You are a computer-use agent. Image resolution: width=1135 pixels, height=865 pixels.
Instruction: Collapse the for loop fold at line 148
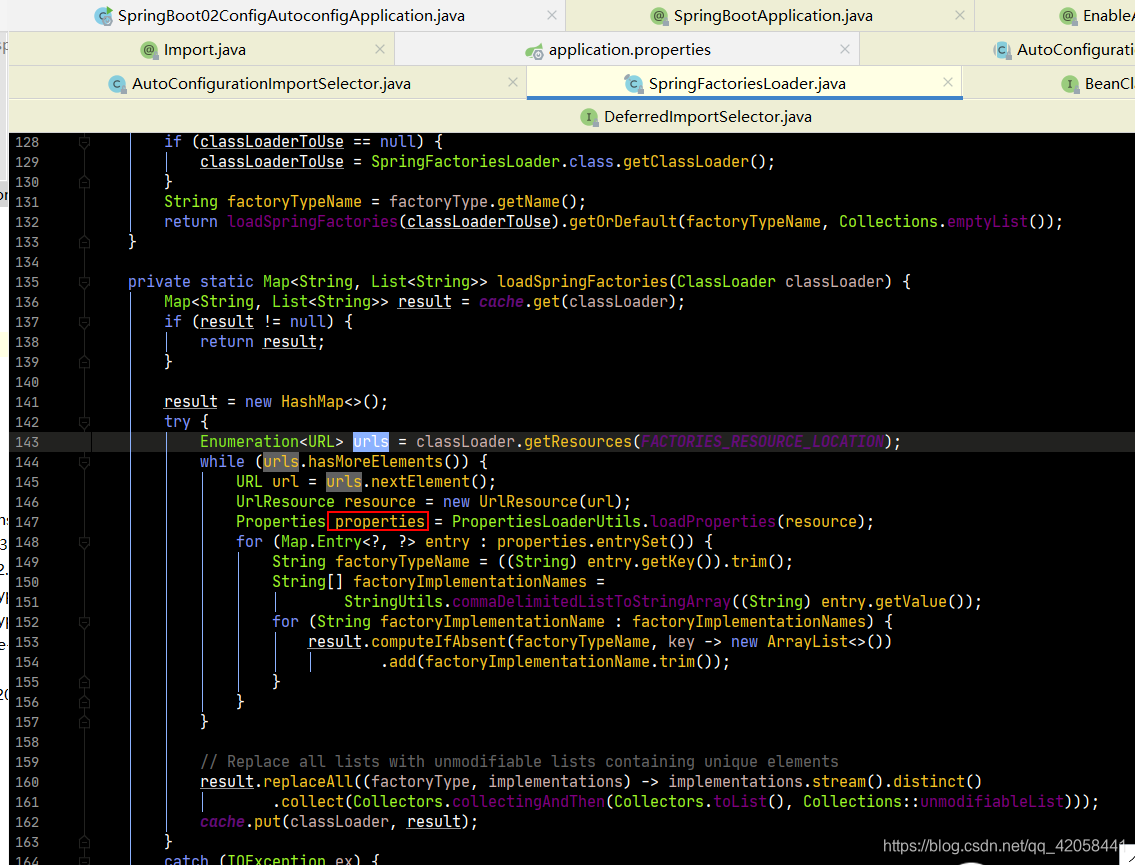(x=84, y=541)
